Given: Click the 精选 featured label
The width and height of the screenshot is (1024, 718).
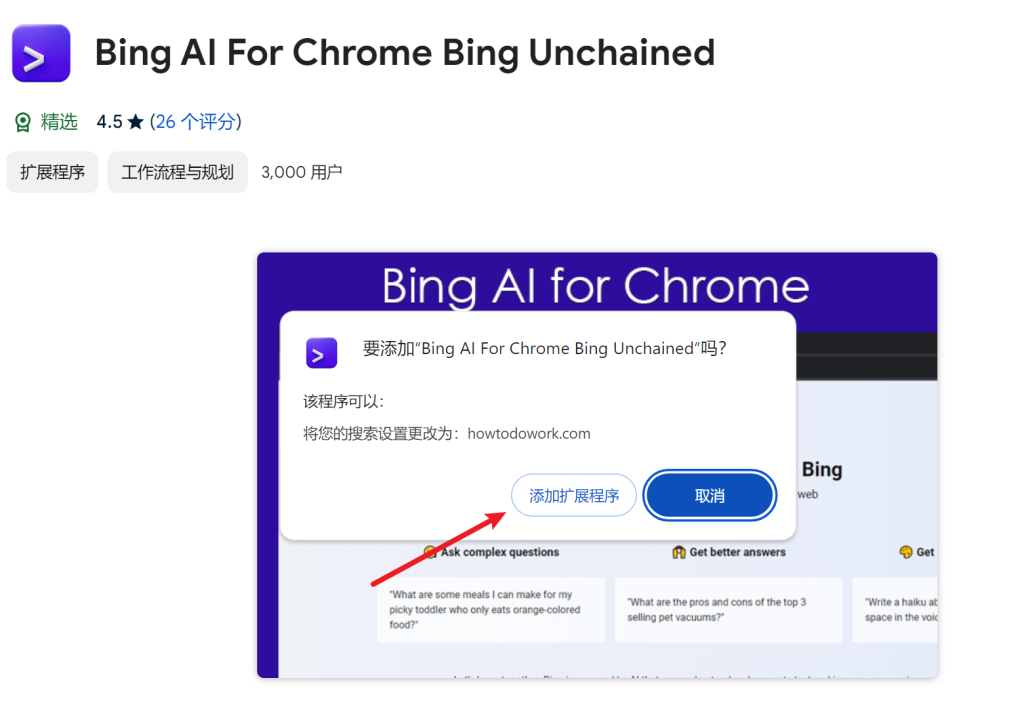Looking at the screenshot, I should coord(59,122).
